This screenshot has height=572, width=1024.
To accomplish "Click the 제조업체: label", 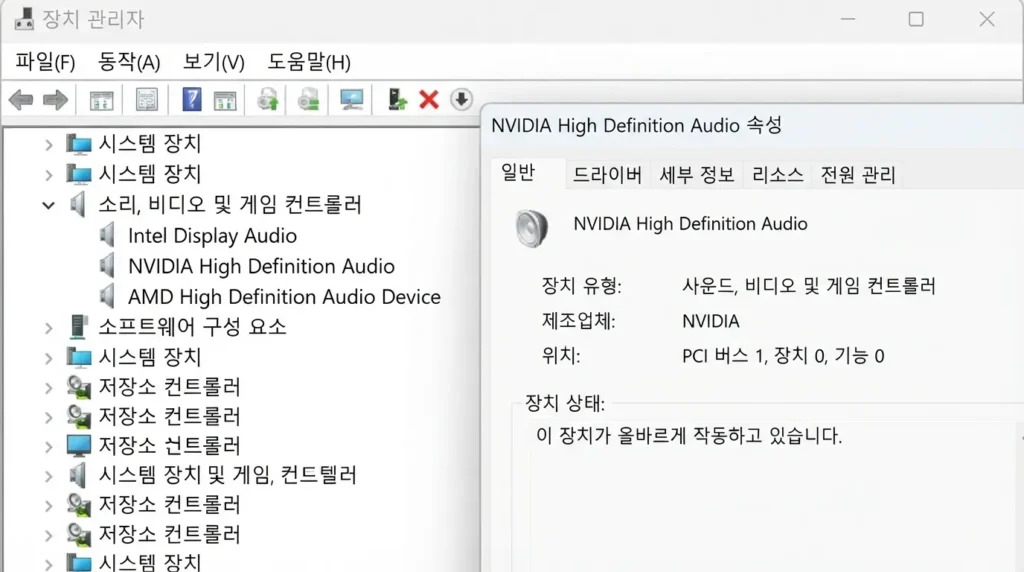I will click(578, 321).
